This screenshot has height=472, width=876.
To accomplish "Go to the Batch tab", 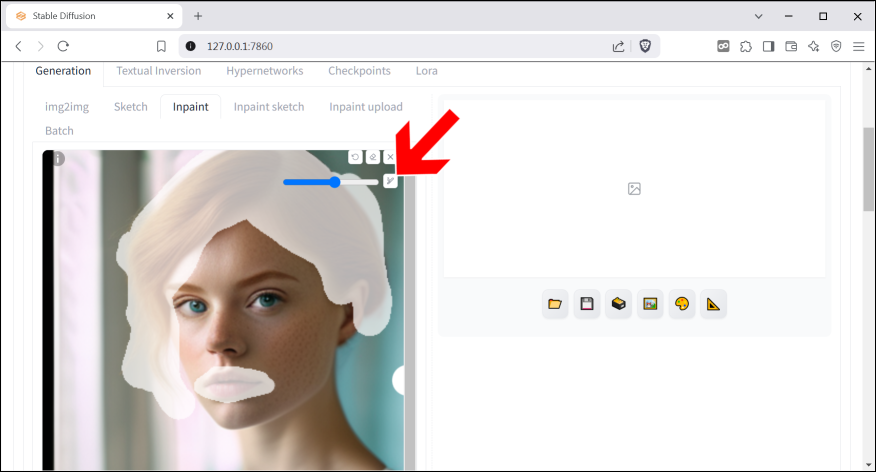I will click(x=59, y=131).
